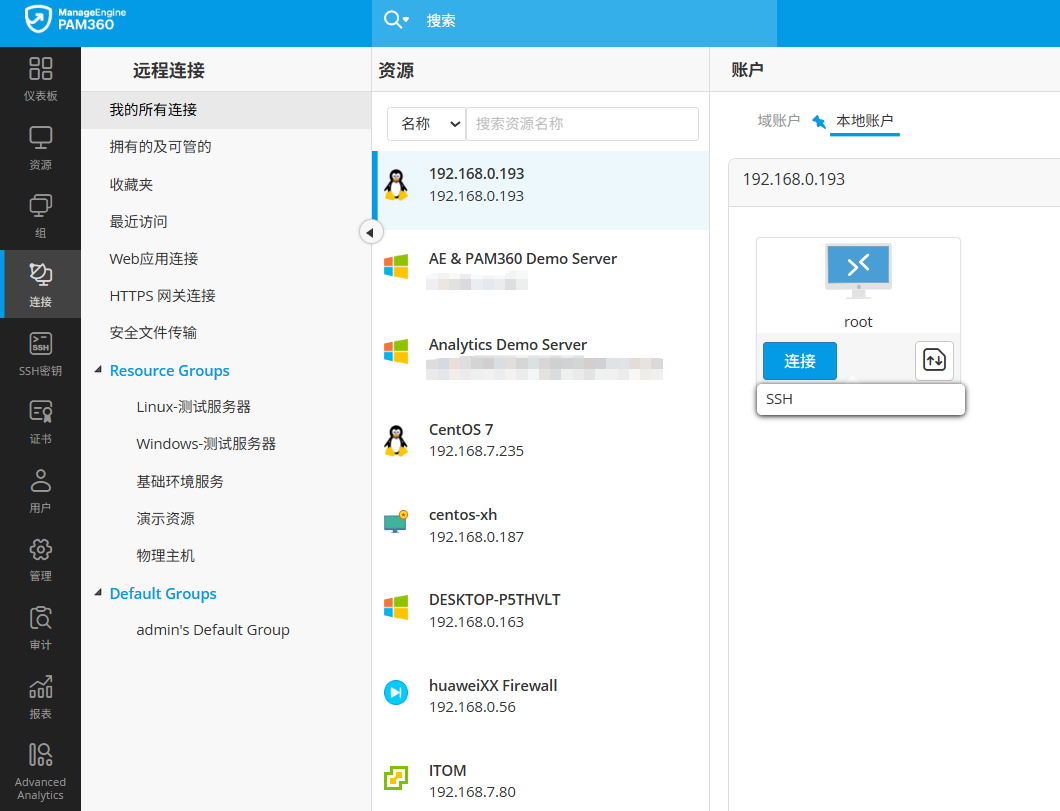1060x811 pixels.
Task: Select 演示资源 group
Action: point(166,518)
